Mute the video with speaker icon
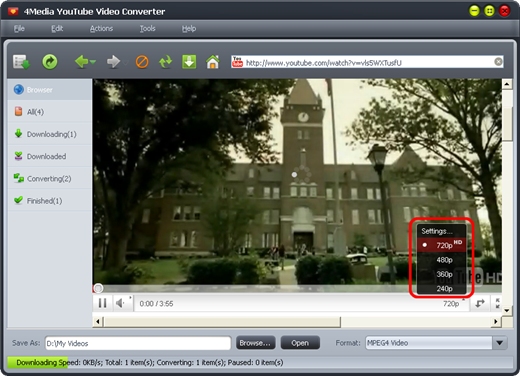520x376 pixels. [121, 303]
